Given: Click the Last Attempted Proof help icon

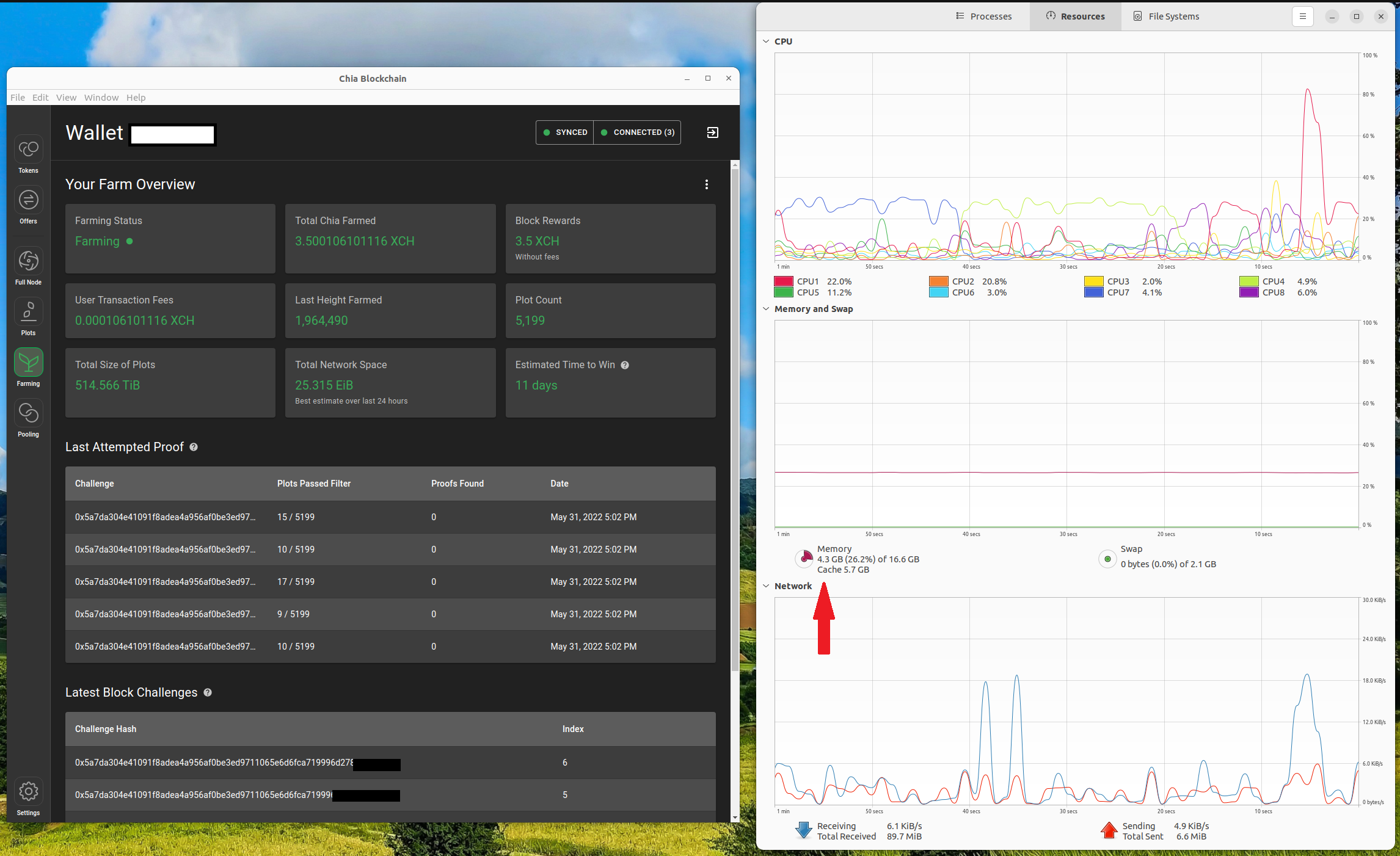Looking at the screenshot, I should [194, 447].
